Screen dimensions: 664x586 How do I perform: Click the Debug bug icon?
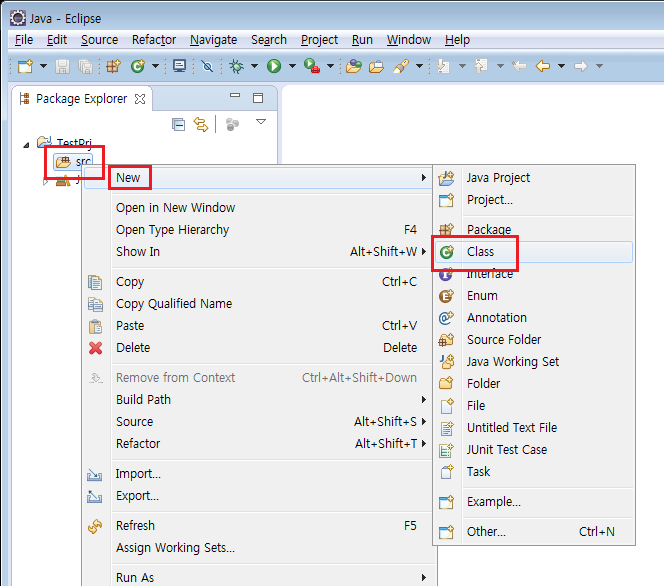236,66
